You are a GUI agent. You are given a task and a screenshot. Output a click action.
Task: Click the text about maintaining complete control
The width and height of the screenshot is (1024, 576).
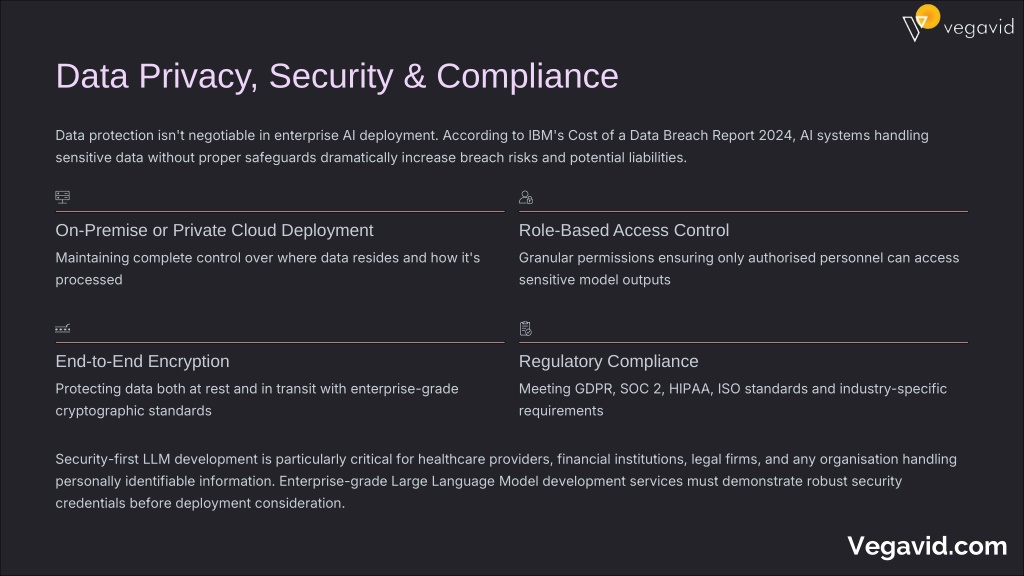point(268,268)
